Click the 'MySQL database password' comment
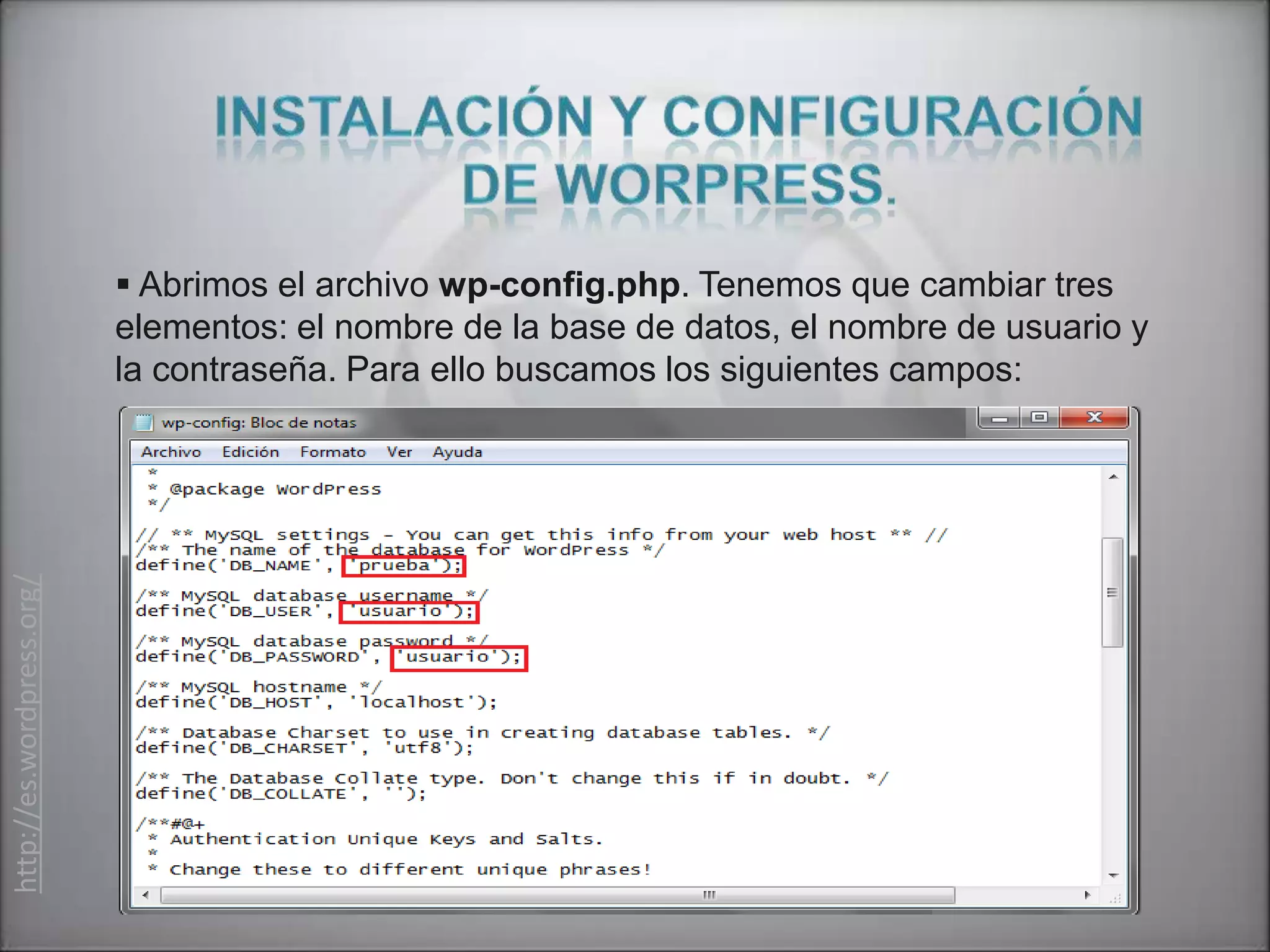Viewport: 1270px width, 952px height. click(x=312, y=641)
